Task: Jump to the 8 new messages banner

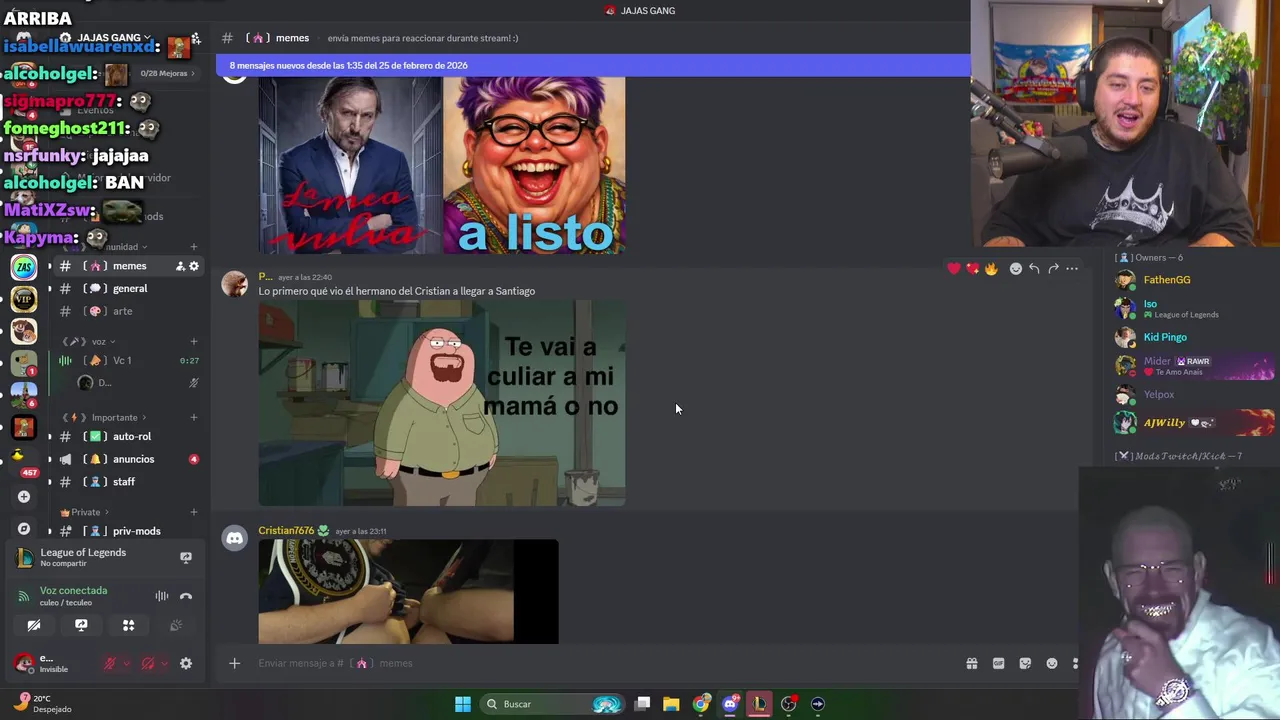Action: pyautogui.click(x=593, y=65)
